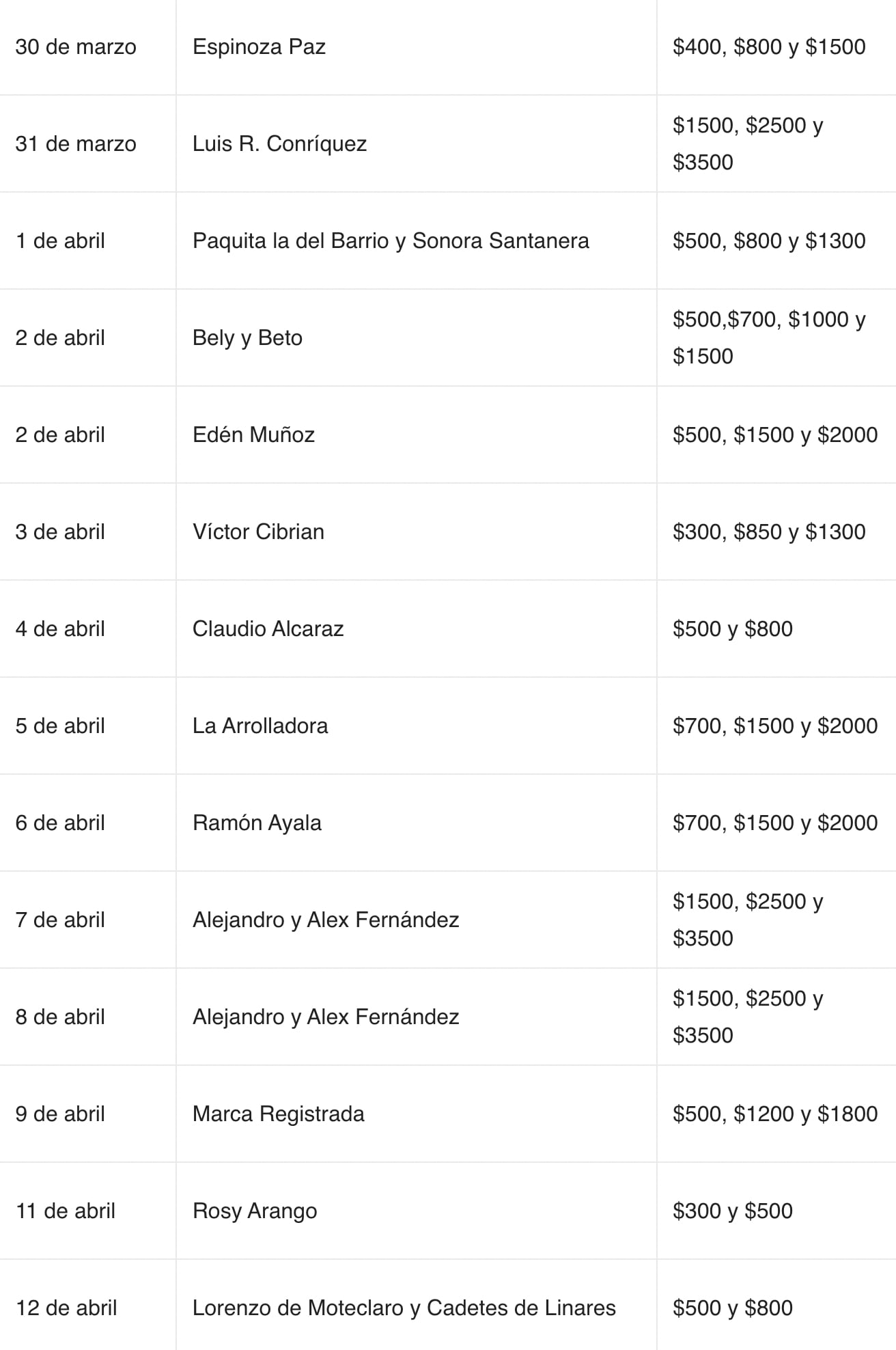
Task: Click the "11 de abril" date
Action: 66,1211
